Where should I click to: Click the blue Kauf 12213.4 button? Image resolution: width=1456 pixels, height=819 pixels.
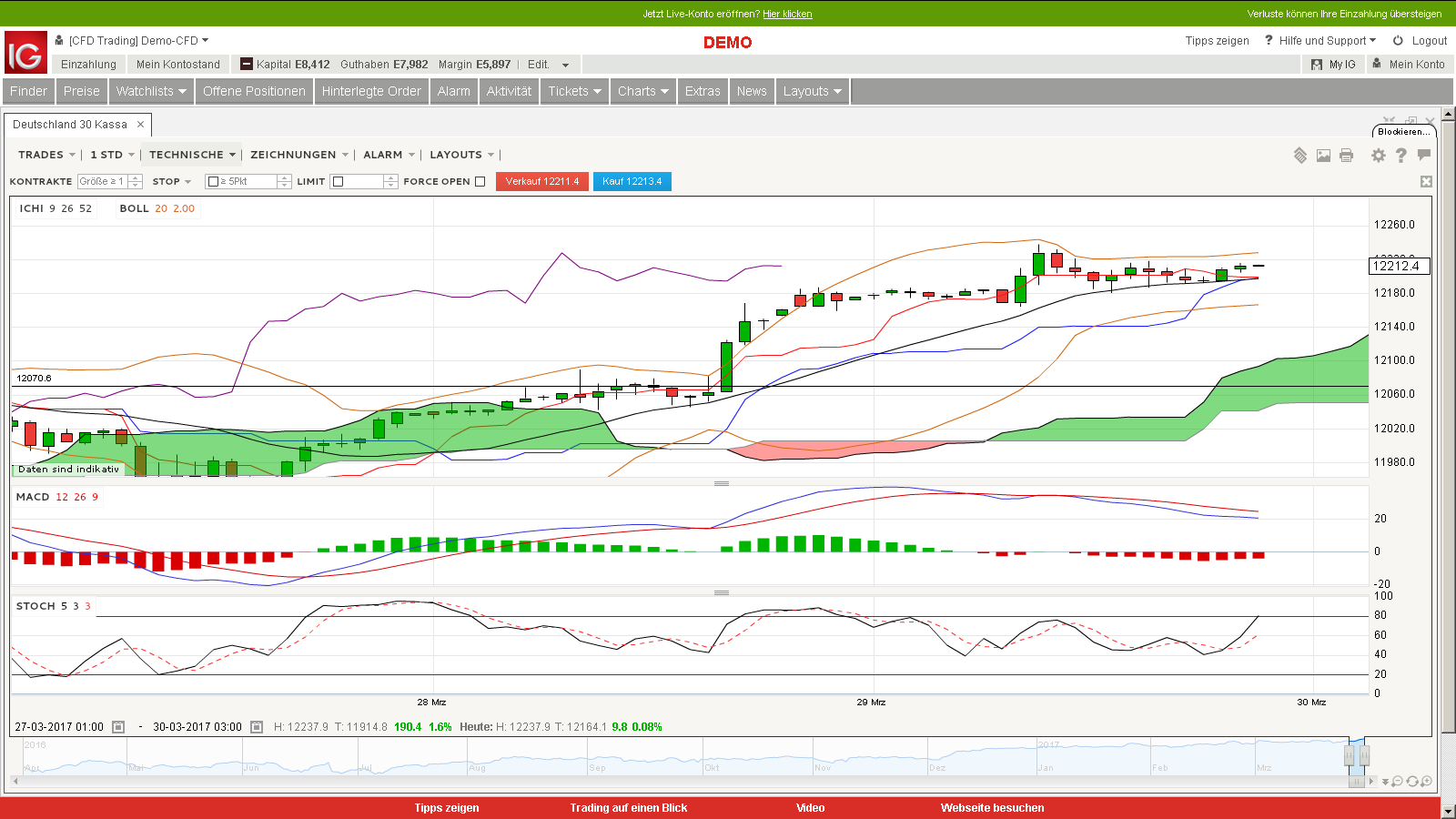coord(632,181)
